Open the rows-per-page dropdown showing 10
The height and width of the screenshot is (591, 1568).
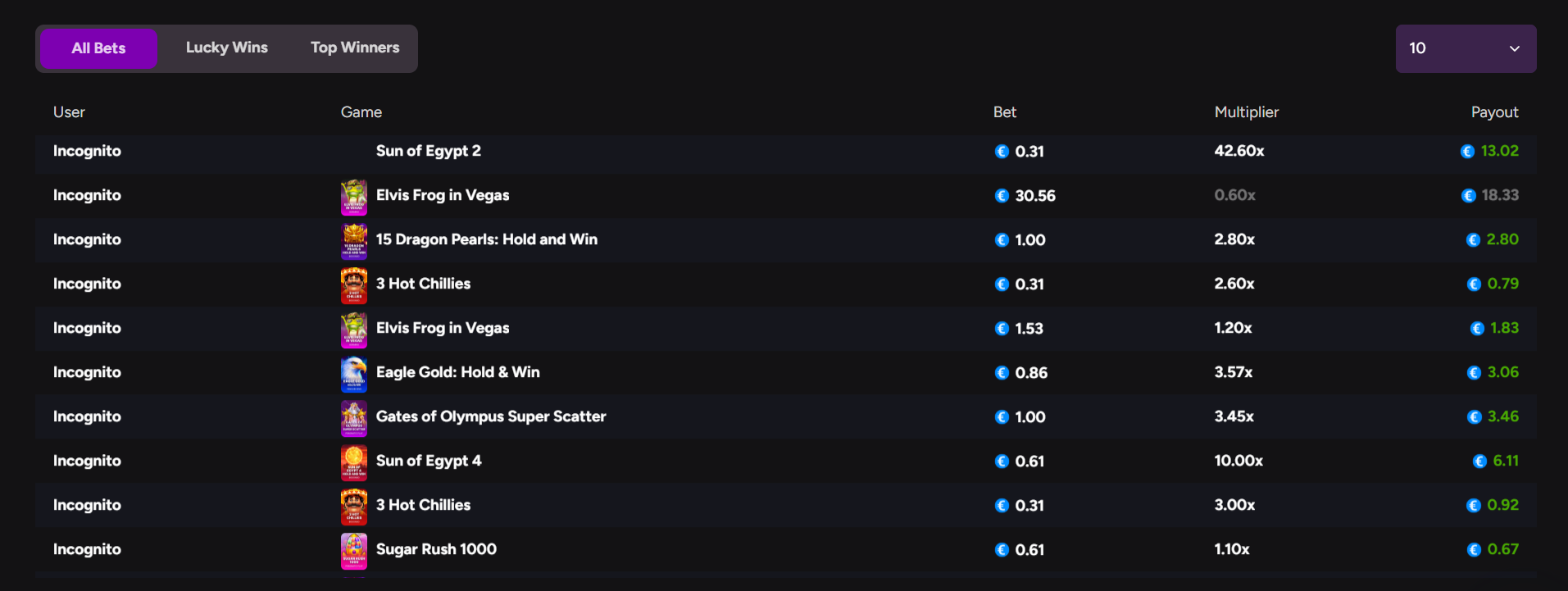(x=1465, y=48)
